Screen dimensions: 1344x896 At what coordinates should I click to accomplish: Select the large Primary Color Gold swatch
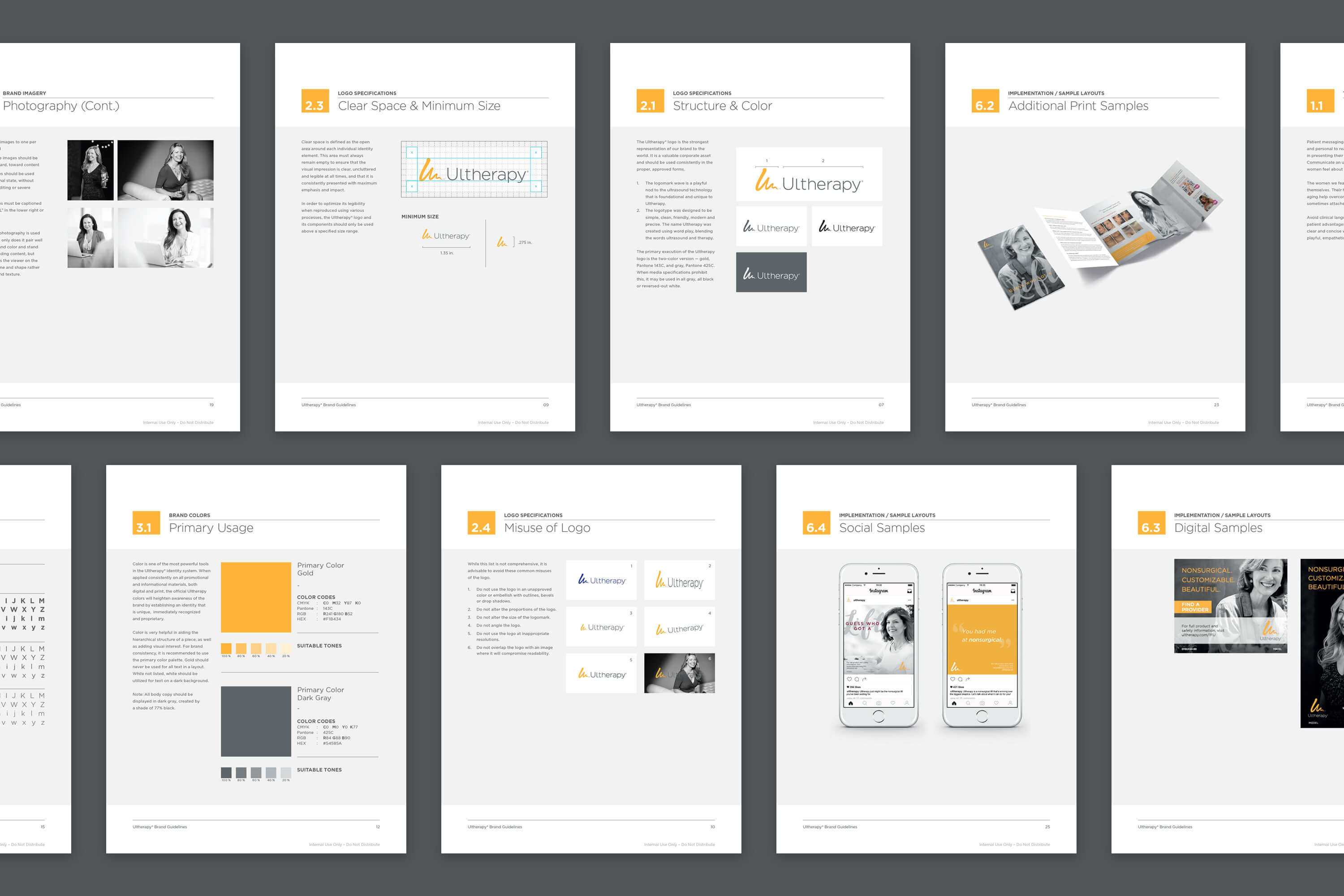point(255,597)
